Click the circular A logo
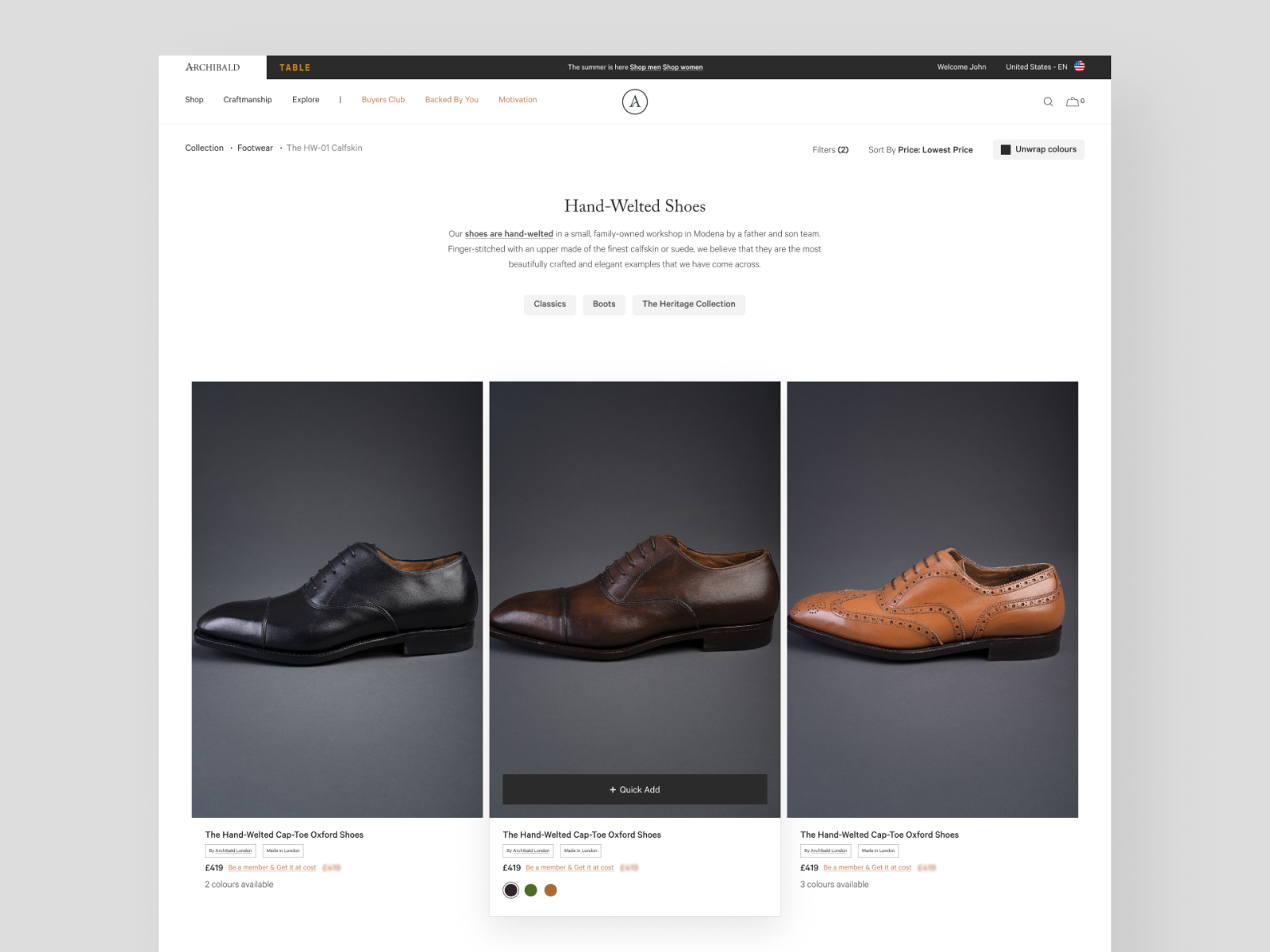Viewport: 1270px width, 952px height. 635,102
